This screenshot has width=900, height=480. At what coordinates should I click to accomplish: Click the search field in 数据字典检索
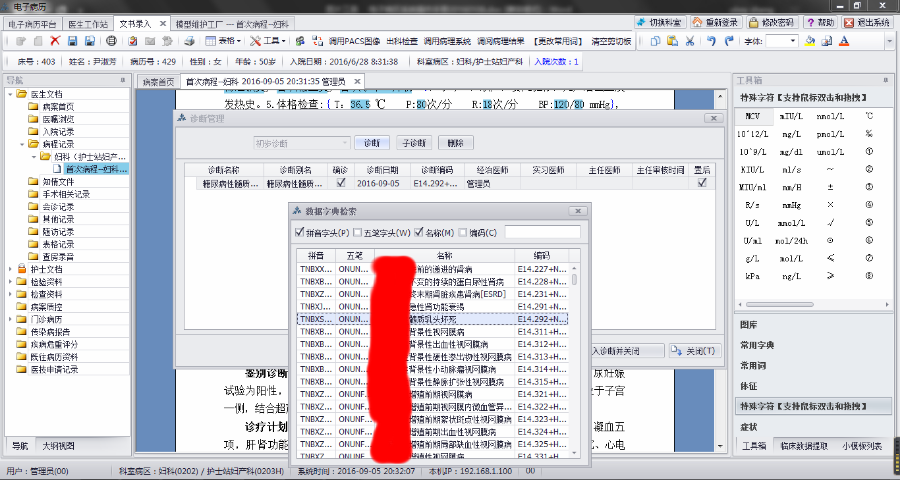(x=542, y=232)
